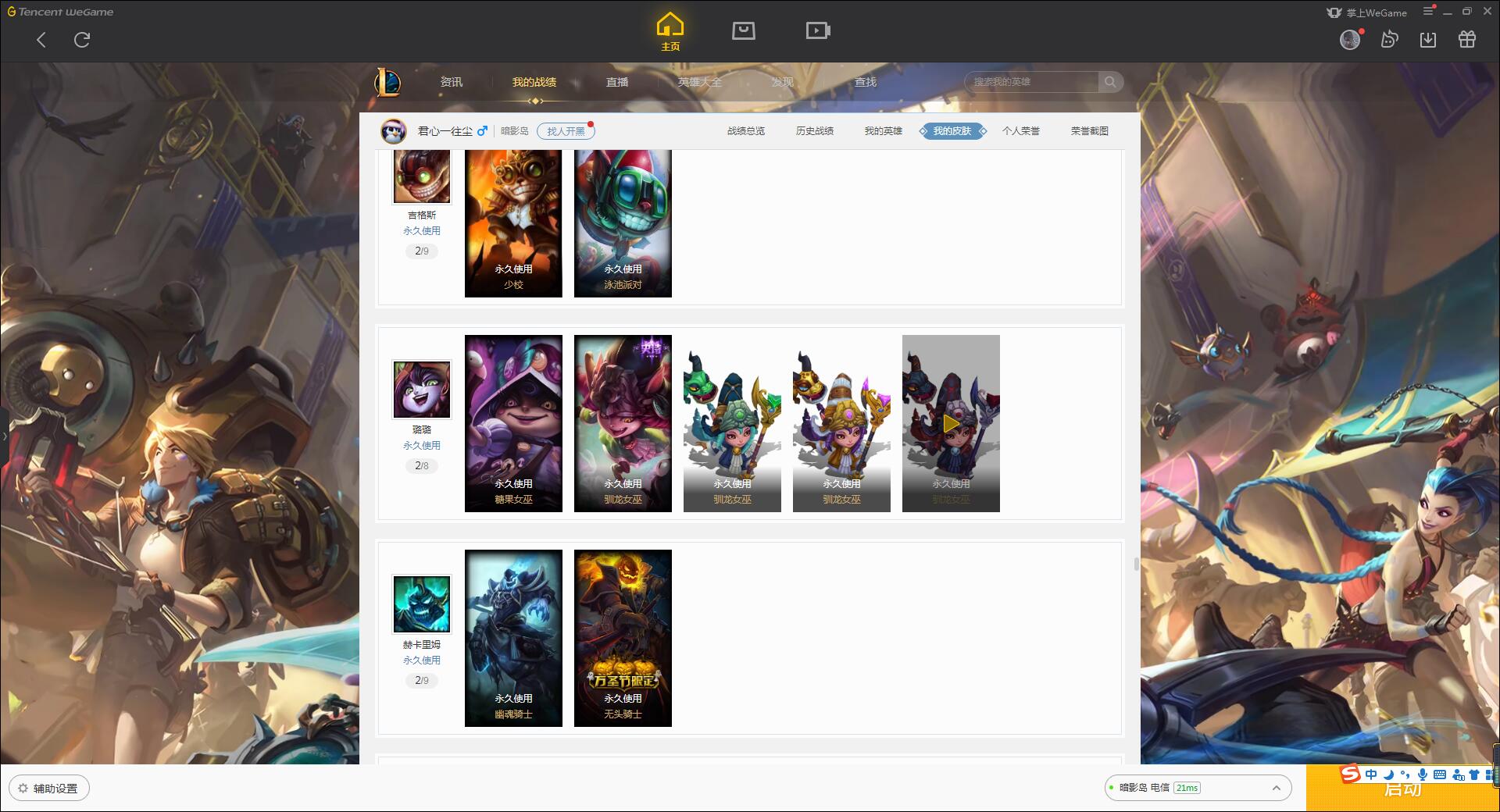Screen dimensions: 1500x812
Task: Click the Tencent WeGame logo
Action: pos(60,12)
